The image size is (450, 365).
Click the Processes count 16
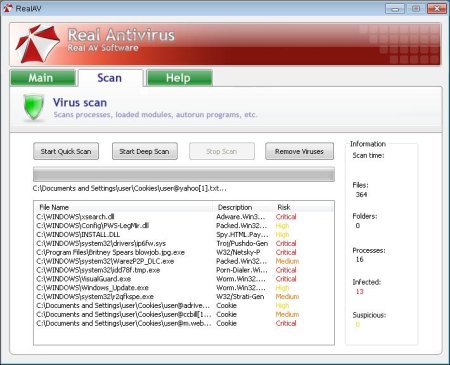coord(360,259)
